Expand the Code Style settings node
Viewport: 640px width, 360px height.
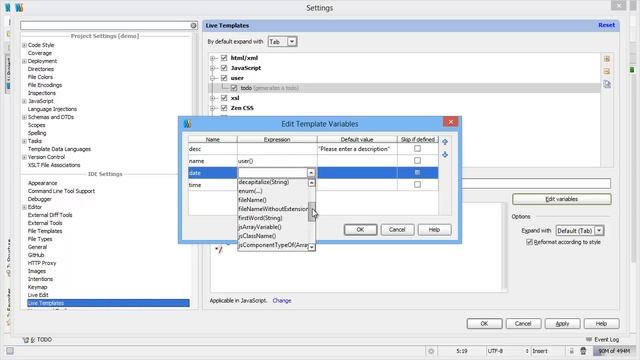tap(24, 45)
